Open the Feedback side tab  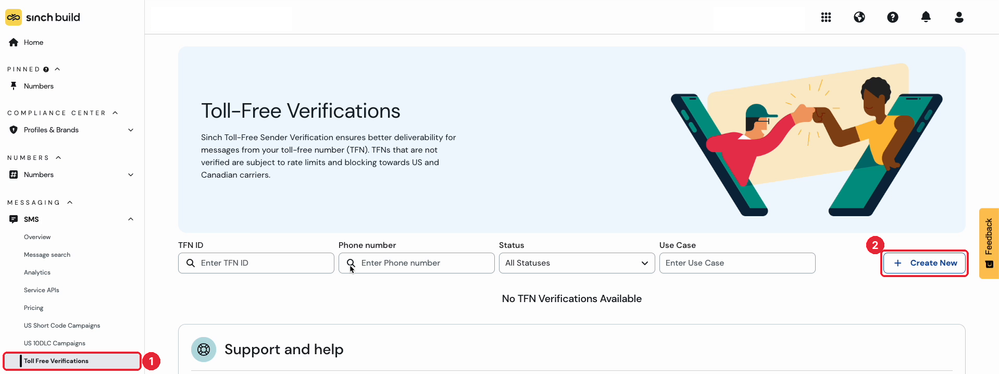989,243
